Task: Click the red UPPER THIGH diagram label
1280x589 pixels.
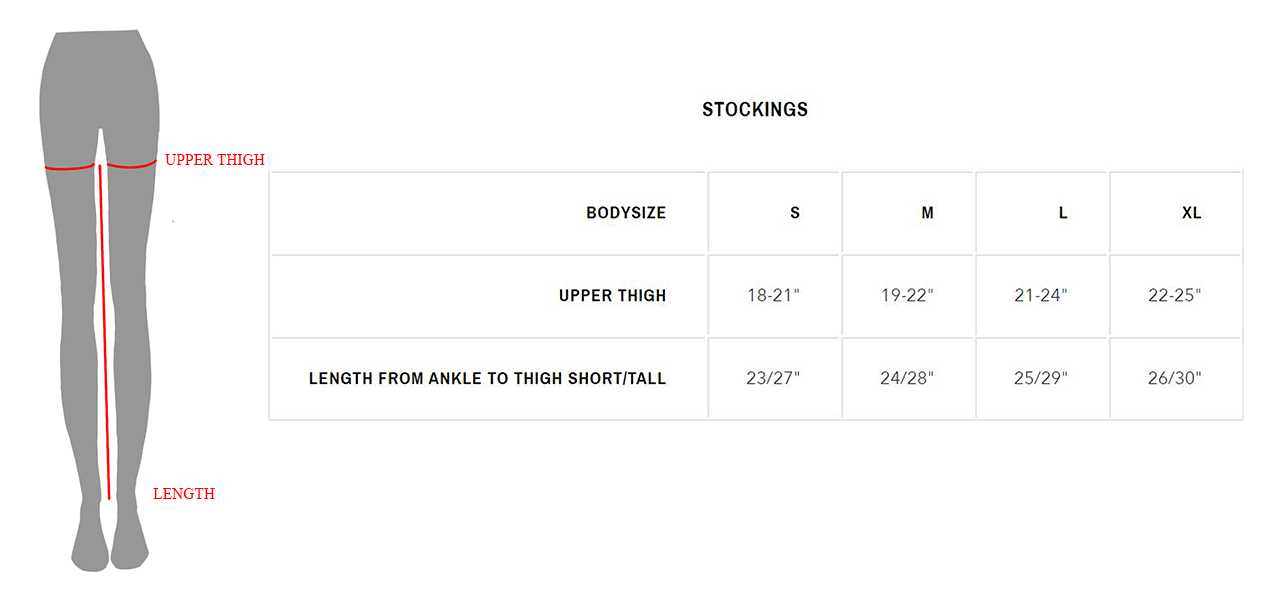Action: [x=215, y=160]
